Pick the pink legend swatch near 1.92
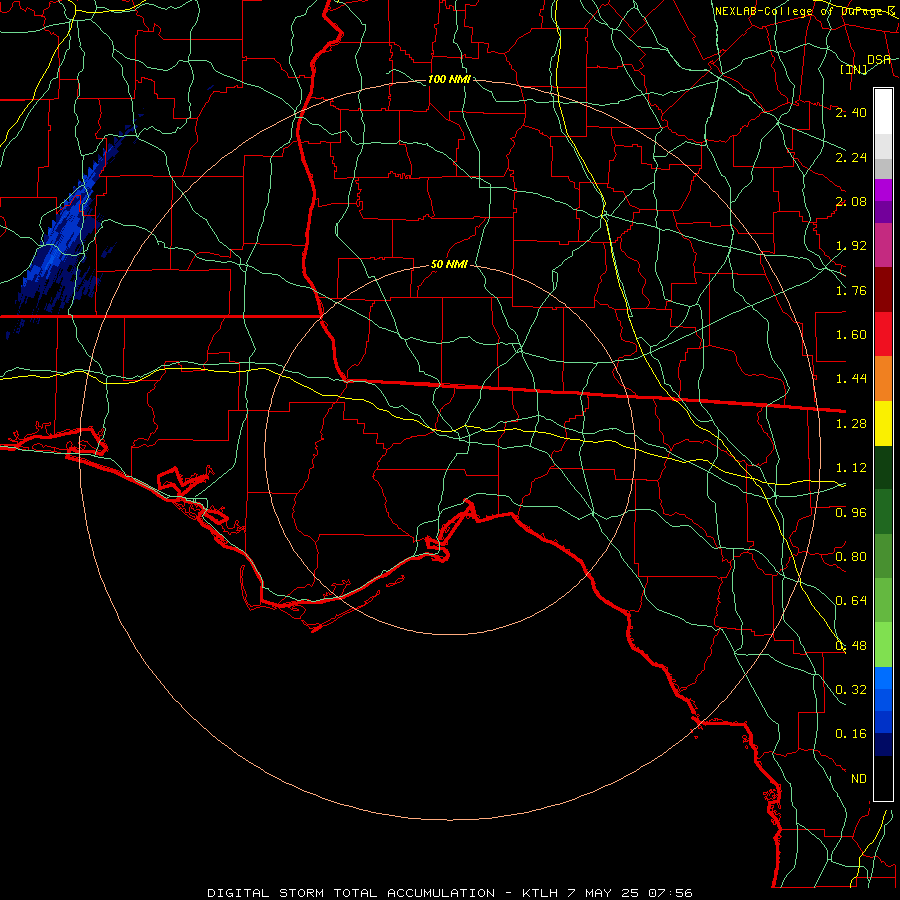 pyautogui.click(x=883, y=245)
